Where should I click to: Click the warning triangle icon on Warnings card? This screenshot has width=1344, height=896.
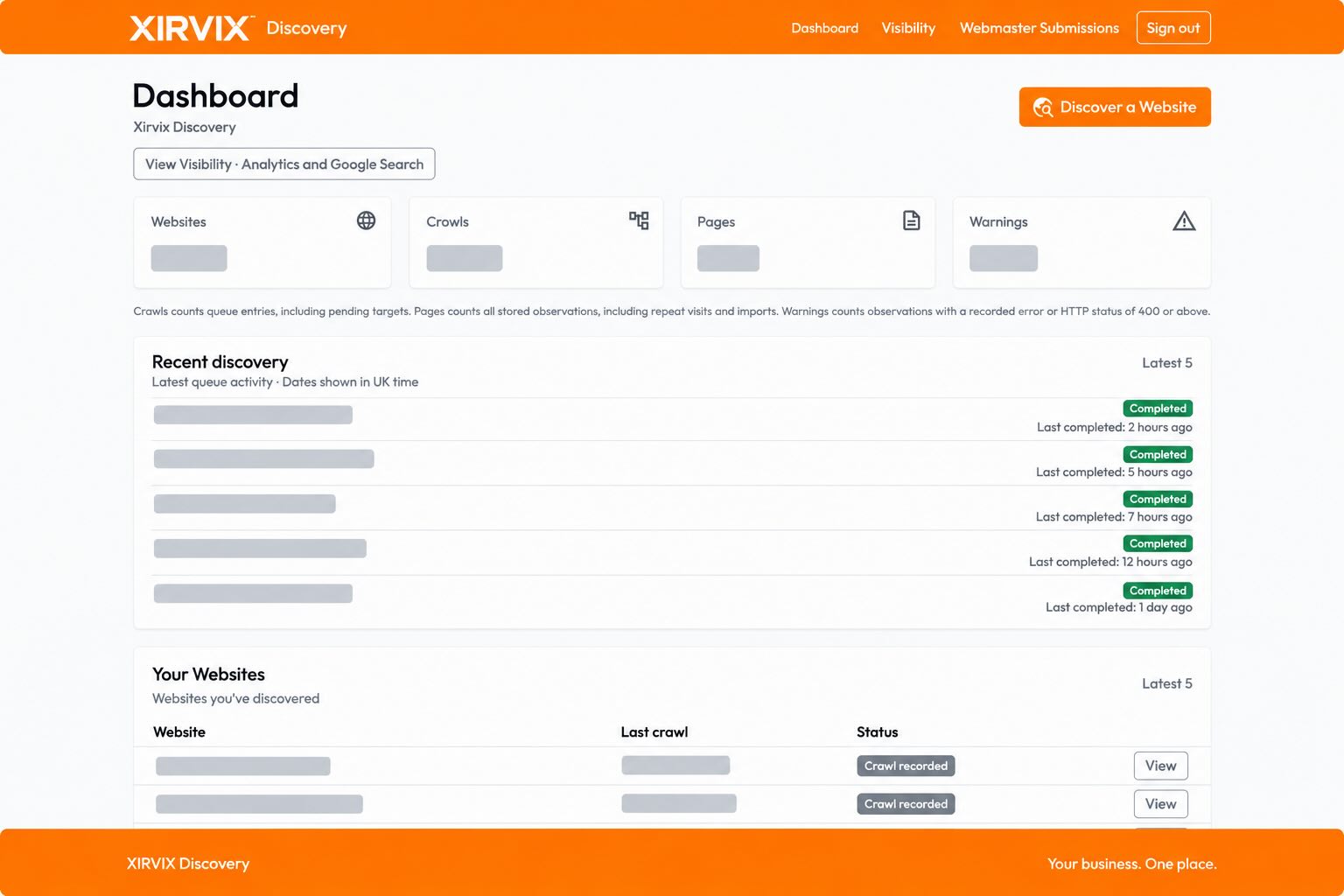tap(1184, 220)
